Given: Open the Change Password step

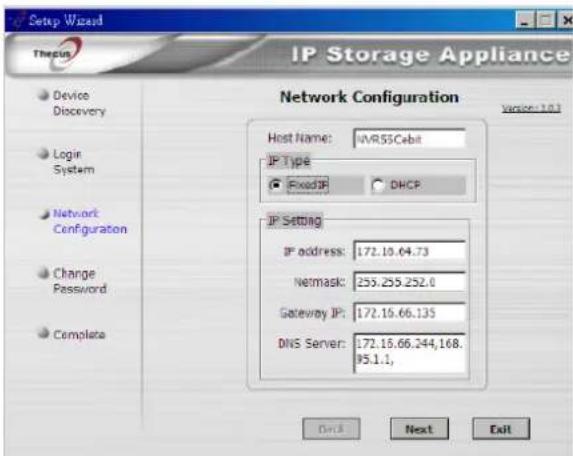Looking at the screenshot, I should click(80, 281).
